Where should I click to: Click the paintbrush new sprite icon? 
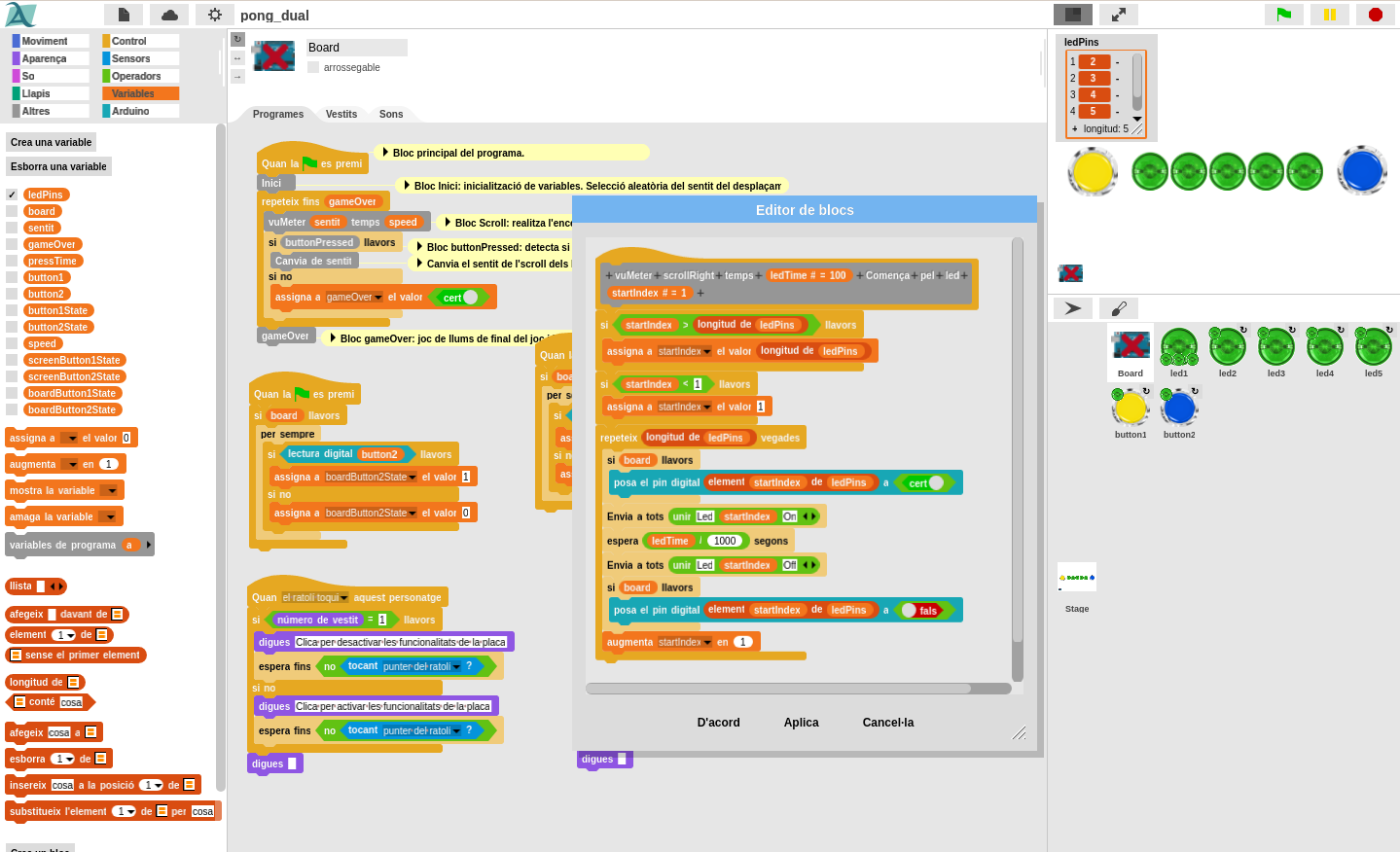1119,308
